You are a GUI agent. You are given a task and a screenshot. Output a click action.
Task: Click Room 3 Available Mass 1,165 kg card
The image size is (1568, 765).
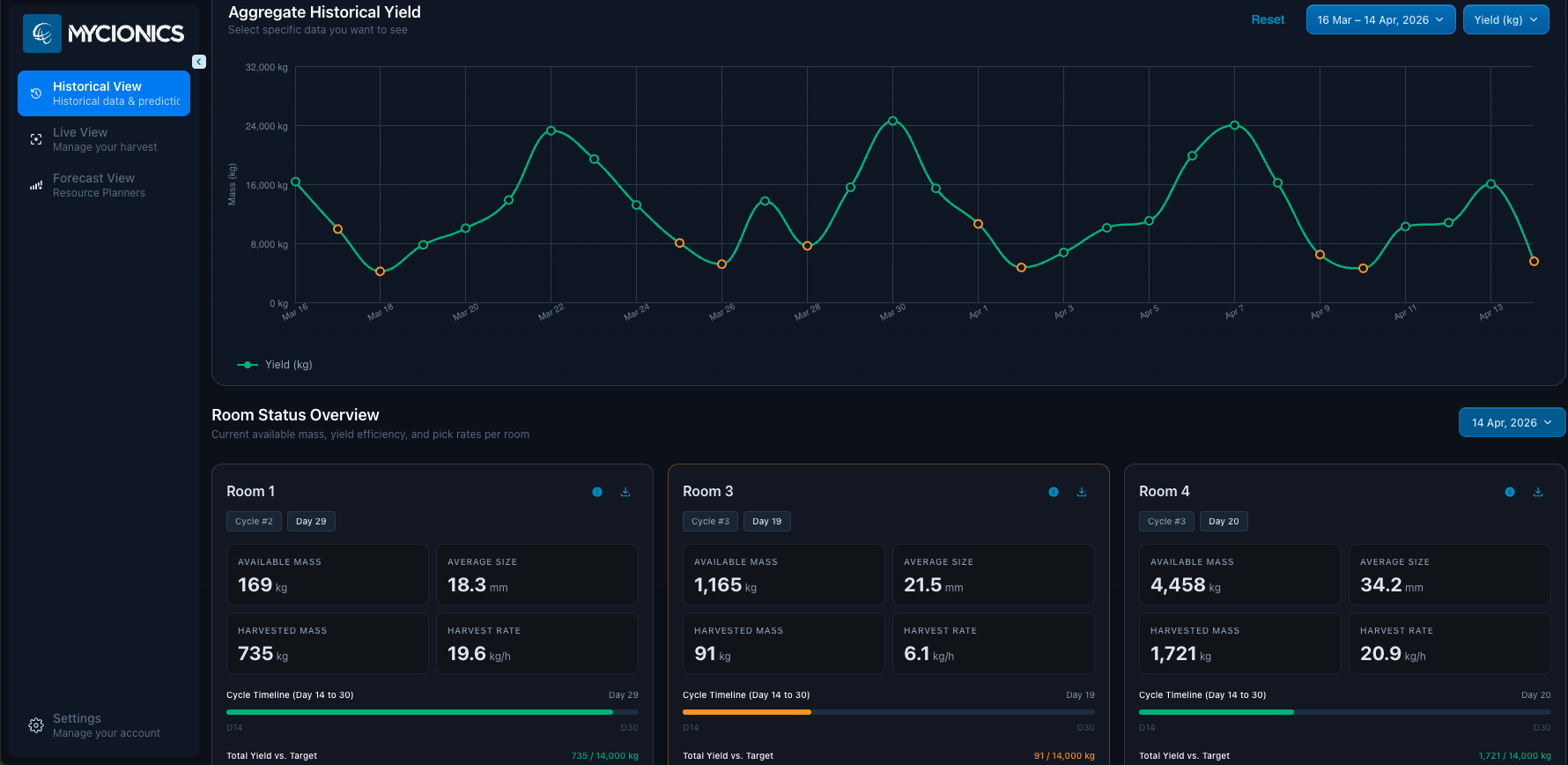point(784,575)
